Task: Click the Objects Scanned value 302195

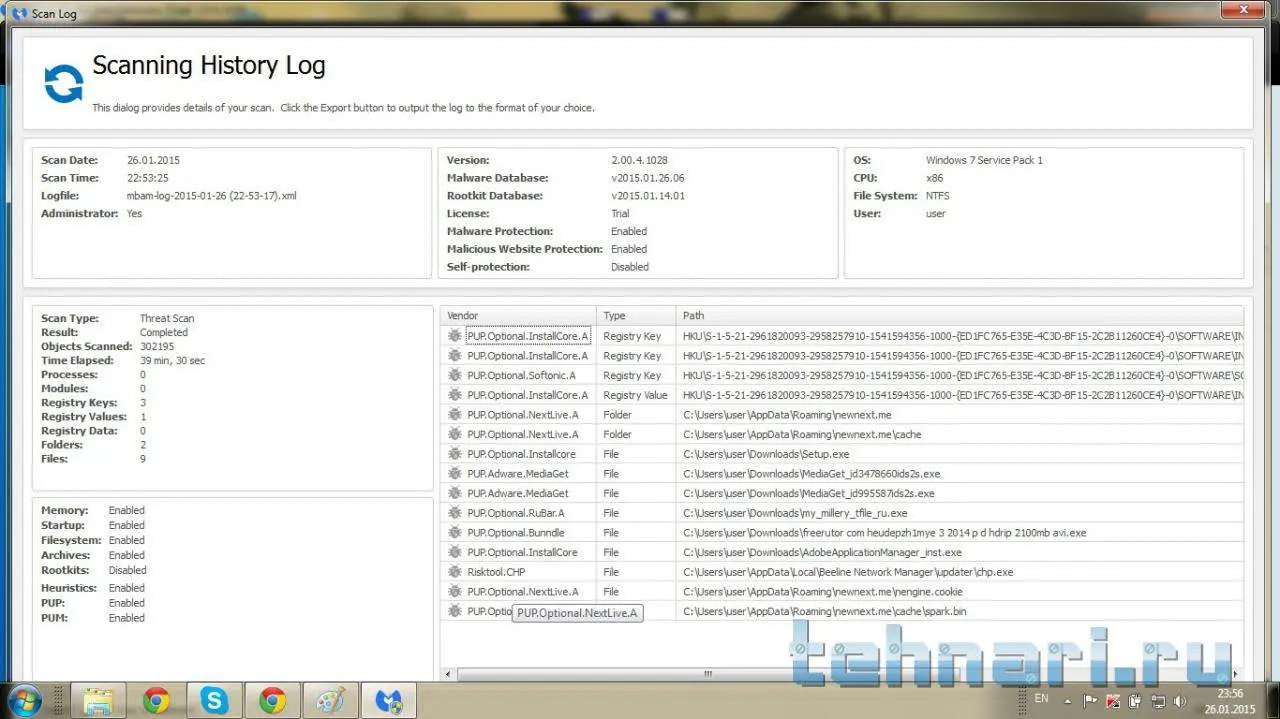Action: (157, 346)
